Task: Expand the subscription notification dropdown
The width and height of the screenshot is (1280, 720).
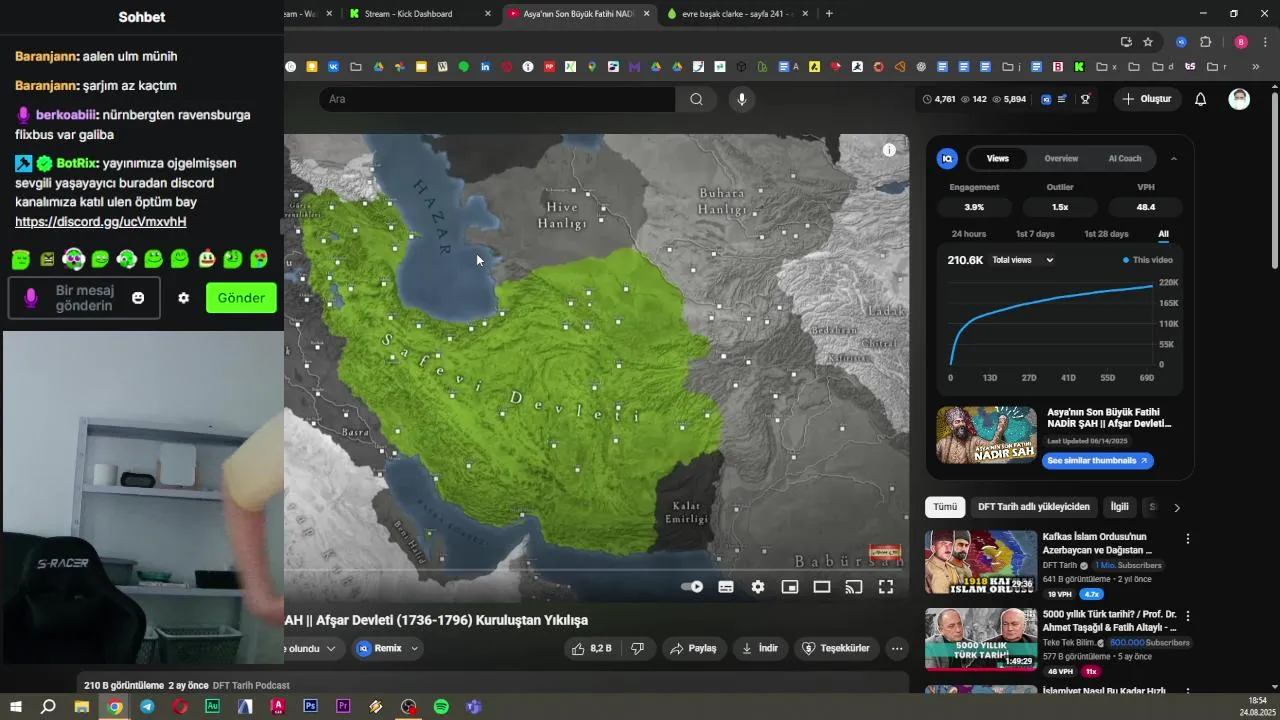Action: (331, 648)
